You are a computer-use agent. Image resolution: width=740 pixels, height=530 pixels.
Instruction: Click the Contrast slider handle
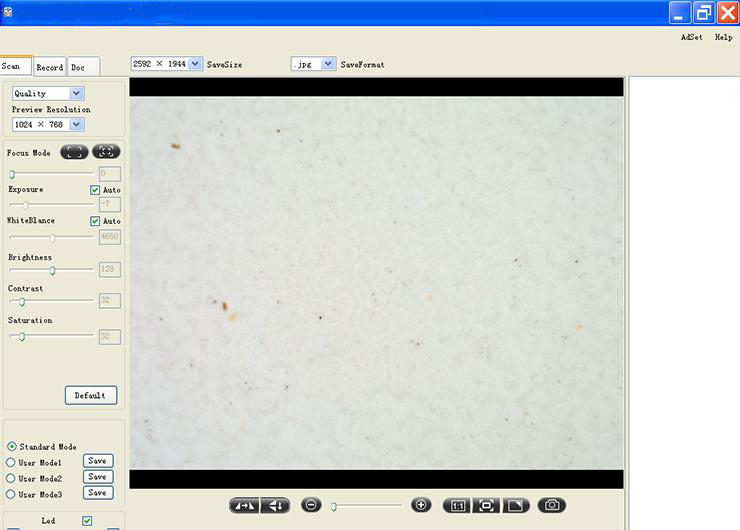[22, 302]
